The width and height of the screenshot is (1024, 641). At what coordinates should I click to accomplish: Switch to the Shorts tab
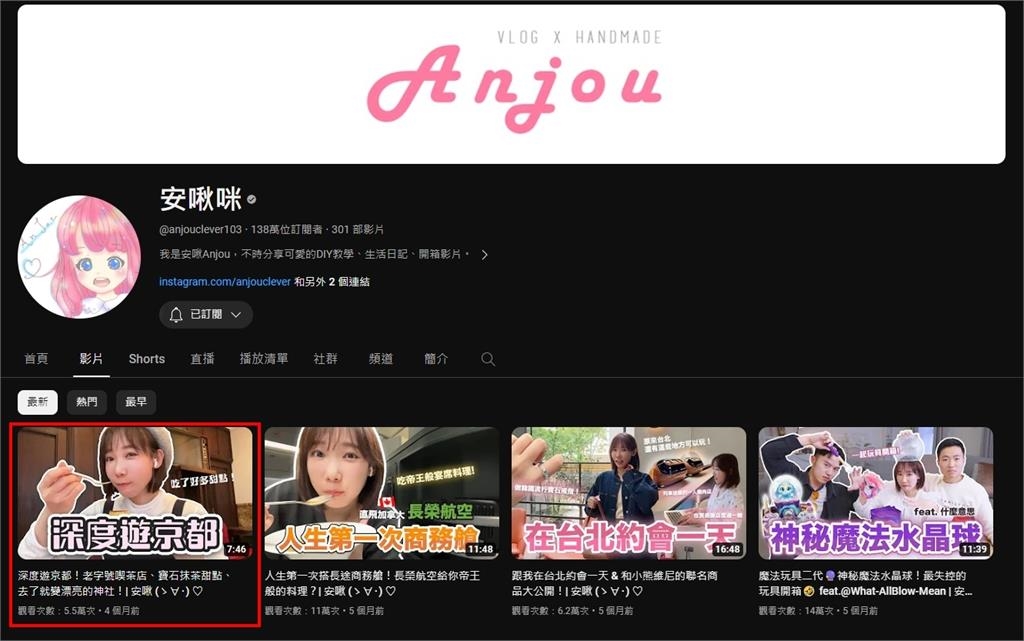(146, 358)
